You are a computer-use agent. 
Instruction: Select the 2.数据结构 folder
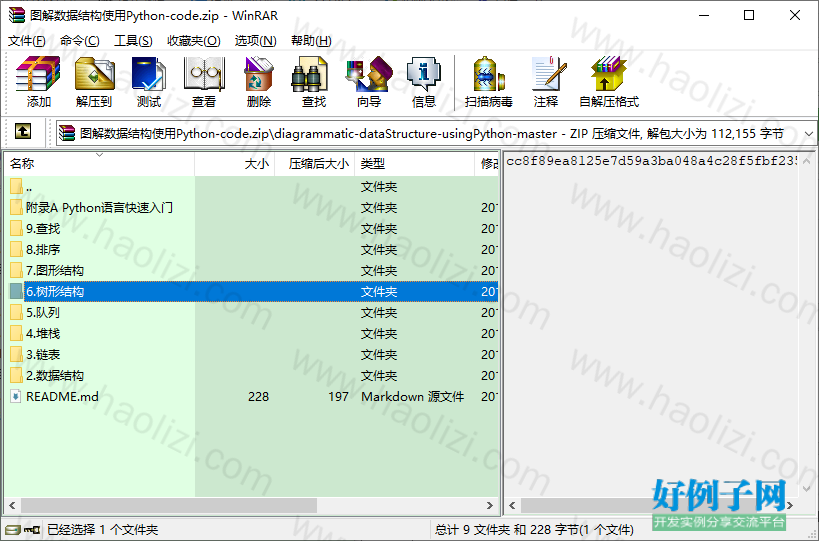point(55,375)
